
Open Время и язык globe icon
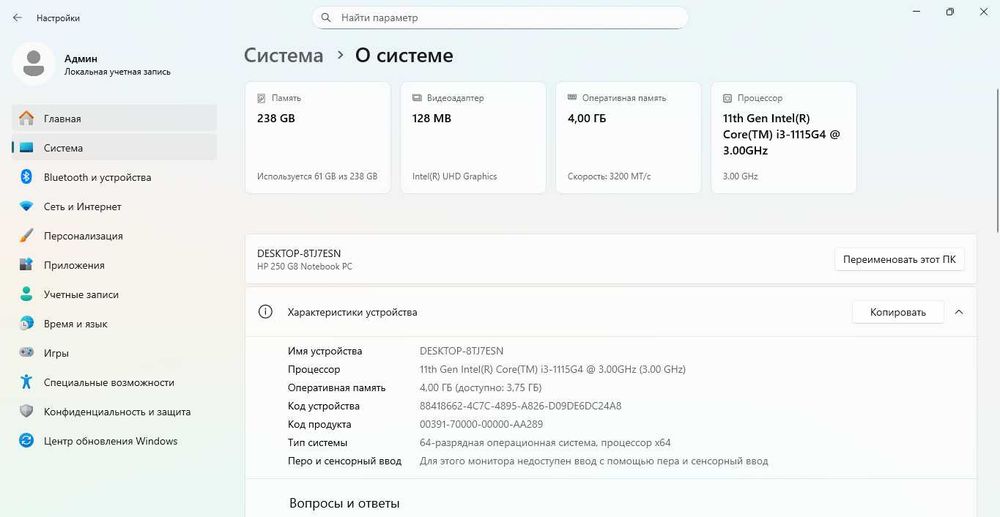27,324
